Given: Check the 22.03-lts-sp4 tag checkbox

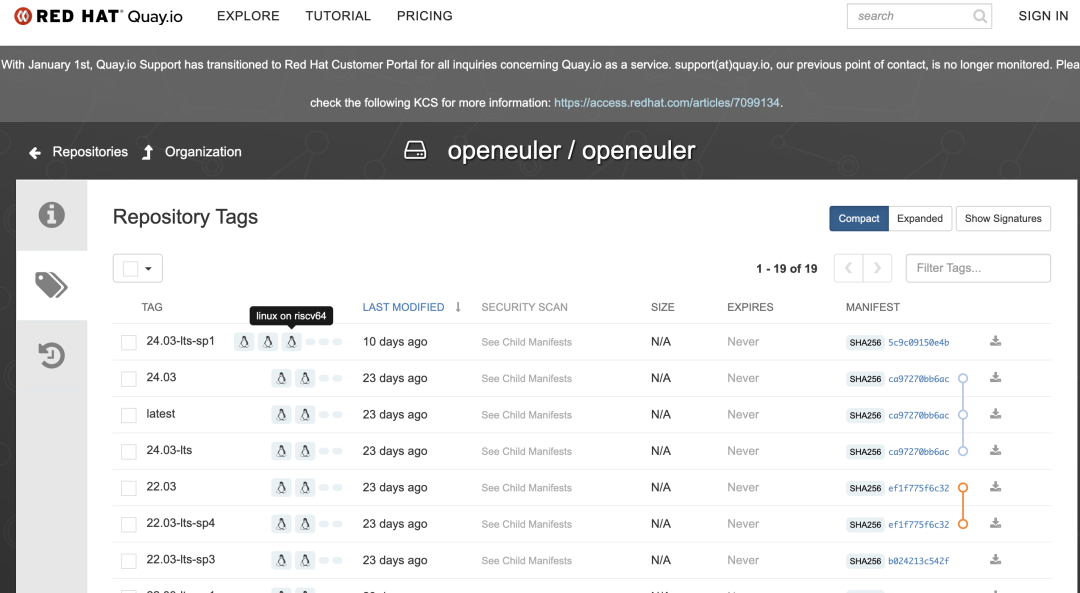Looking at the screenshot, I should coord(129,525).
